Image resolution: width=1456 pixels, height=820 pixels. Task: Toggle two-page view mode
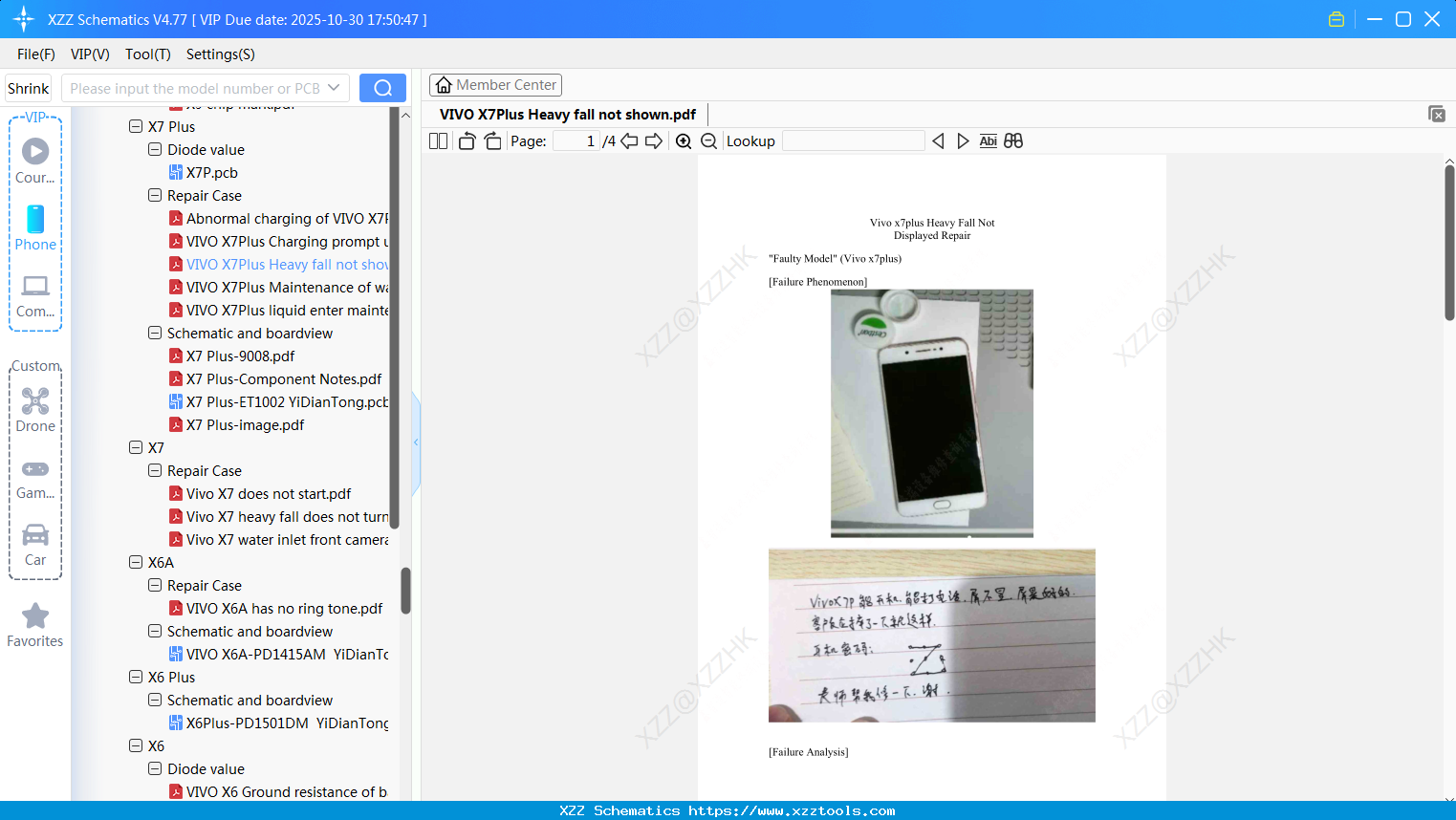(437, 140)
